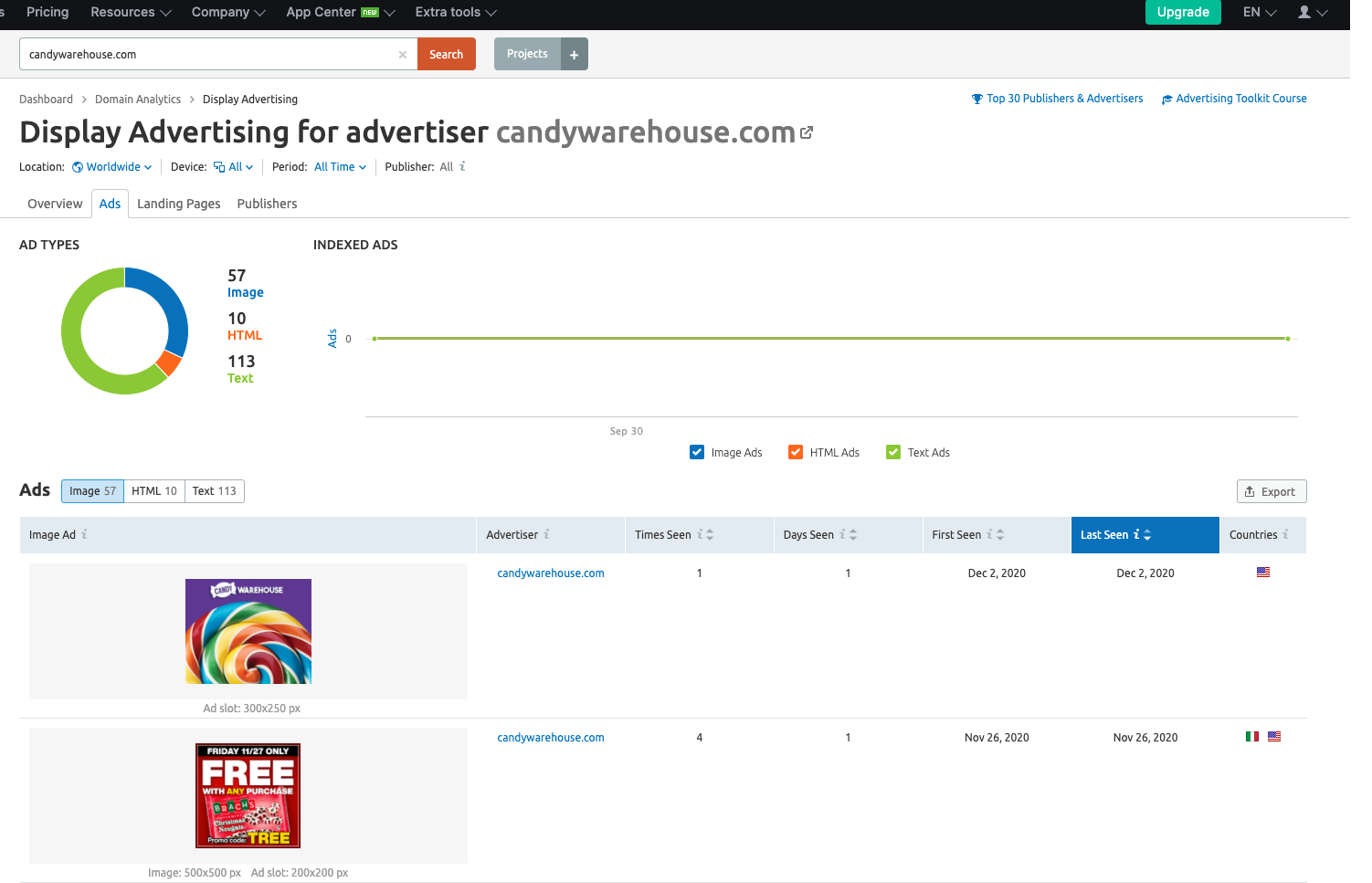Image resolution: width=1372 pixels, height=883 pixels.
Task: Open the lollipop Candy Warehouse ad thumbnail
Action: pos(248,631)
